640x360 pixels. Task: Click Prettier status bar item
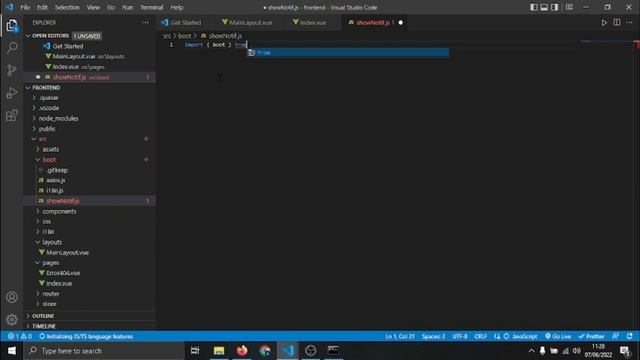click(x=591, y=336)
